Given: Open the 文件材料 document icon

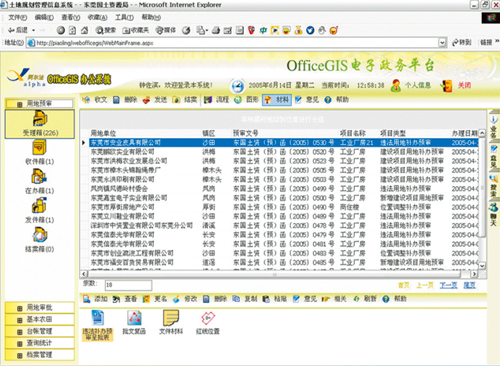Looking at the screenshot, I should (171, 322).
